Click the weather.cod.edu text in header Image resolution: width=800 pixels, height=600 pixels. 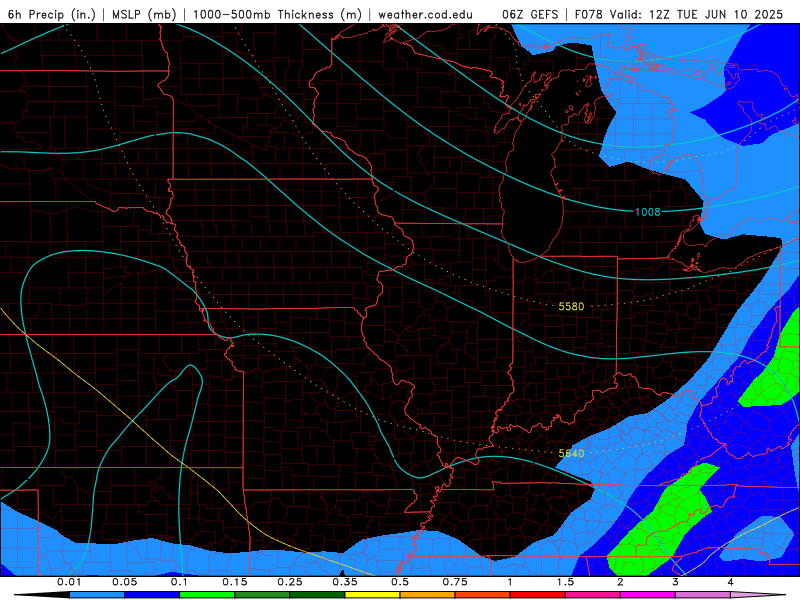426,15
